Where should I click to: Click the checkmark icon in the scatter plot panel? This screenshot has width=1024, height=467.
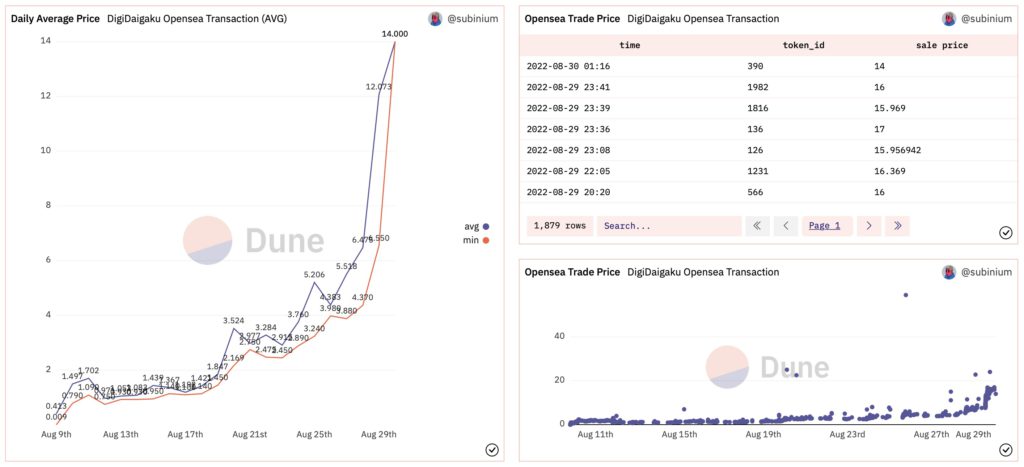point(1005,450)
